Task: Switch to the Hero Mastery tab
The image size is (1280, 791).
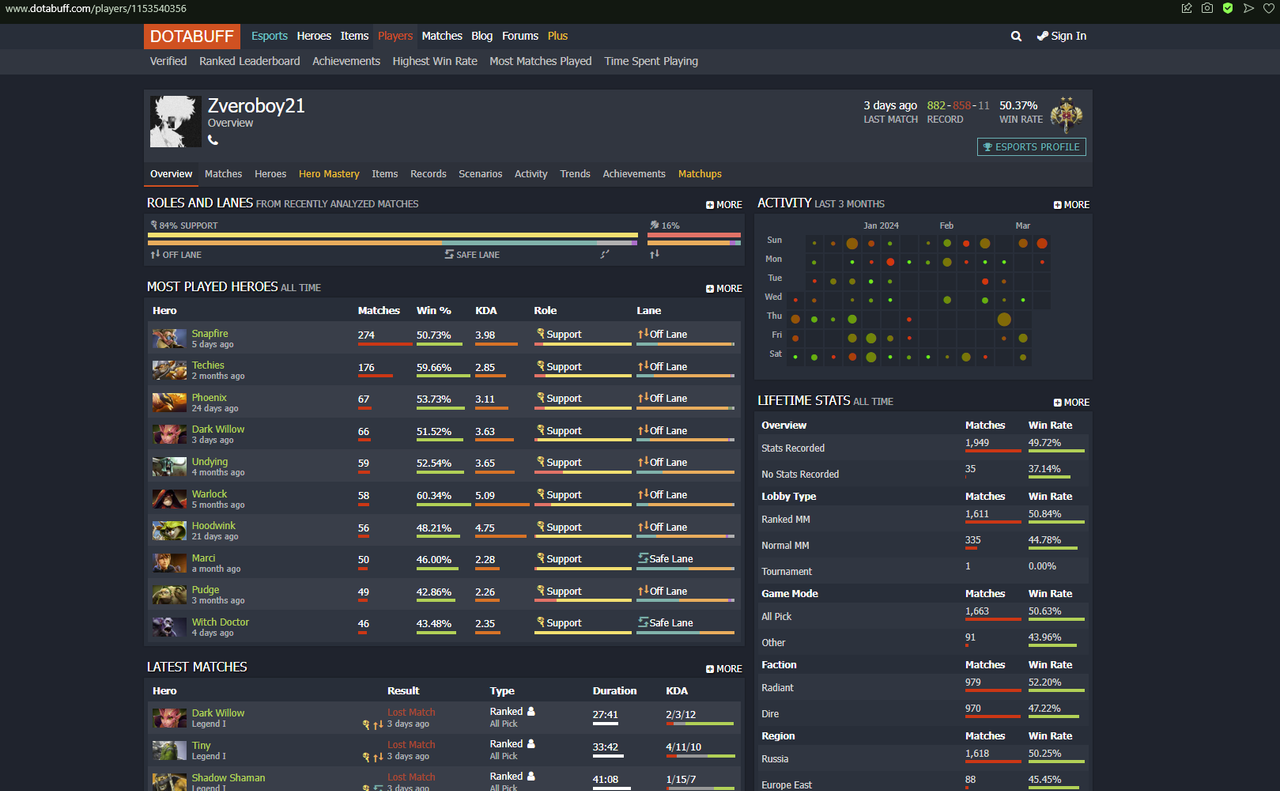Action: pyautogui.click(x=329, y=174)
